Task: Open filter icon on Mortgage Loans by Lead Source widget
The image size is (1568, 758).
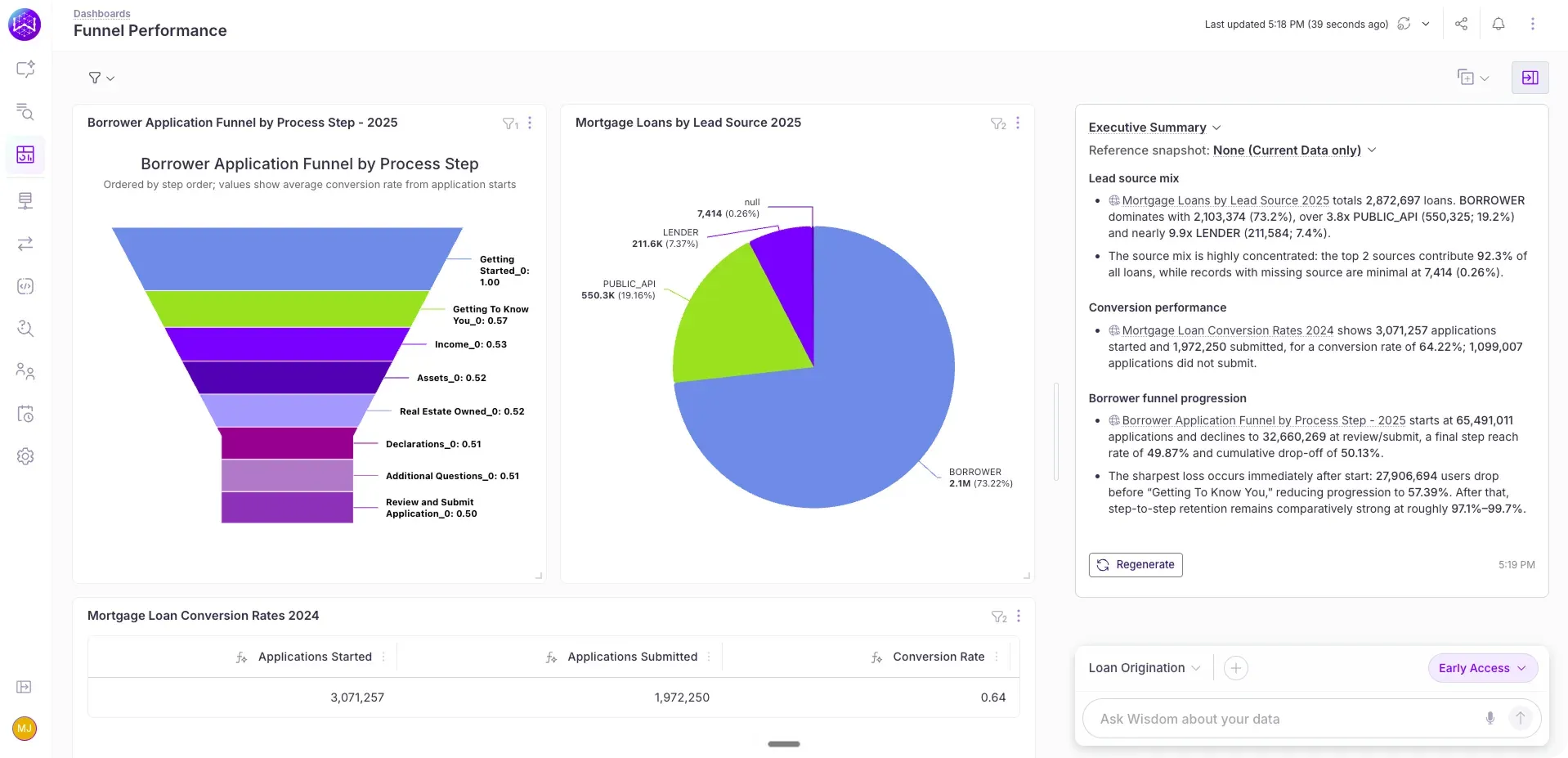Action: pos(998,123)
